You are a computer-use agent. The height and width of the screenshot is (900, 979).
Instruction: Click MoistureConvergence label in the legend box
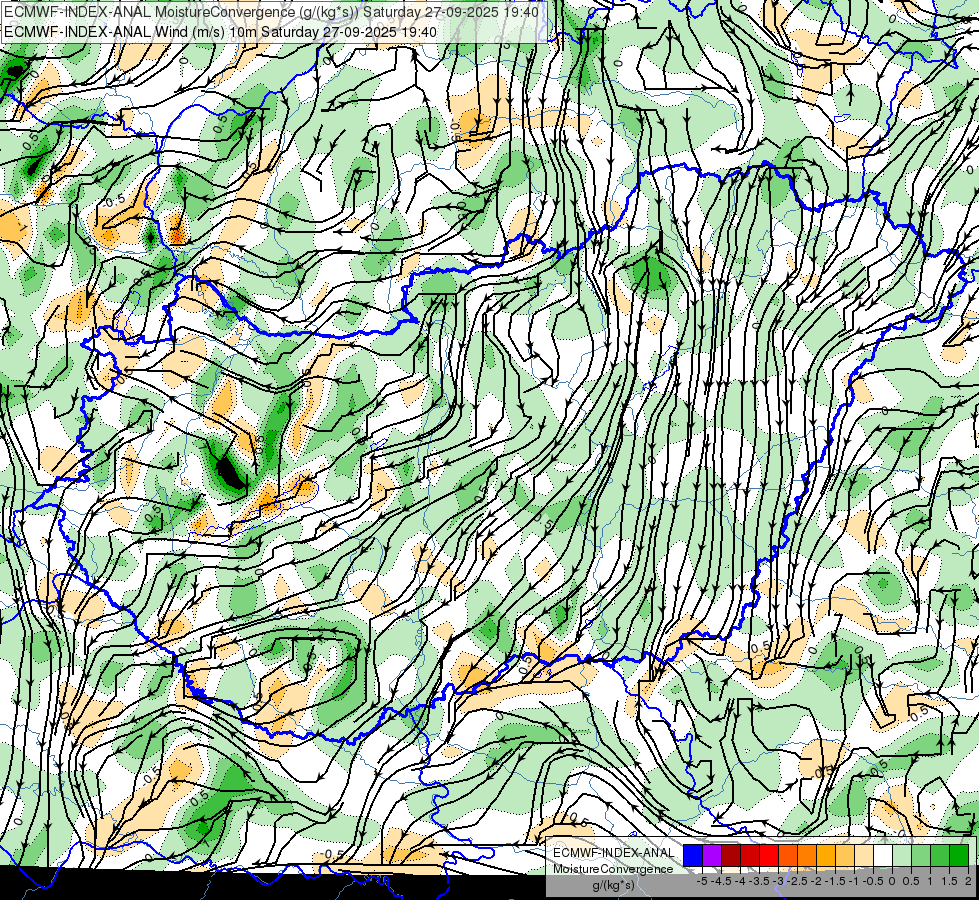point(613,869)
